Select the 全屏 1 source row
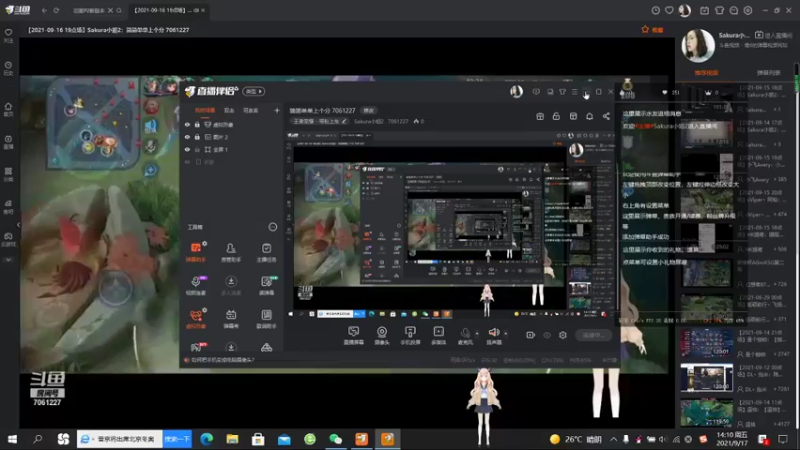The height and width of the screenshot is (450, 800). [232, 149]
